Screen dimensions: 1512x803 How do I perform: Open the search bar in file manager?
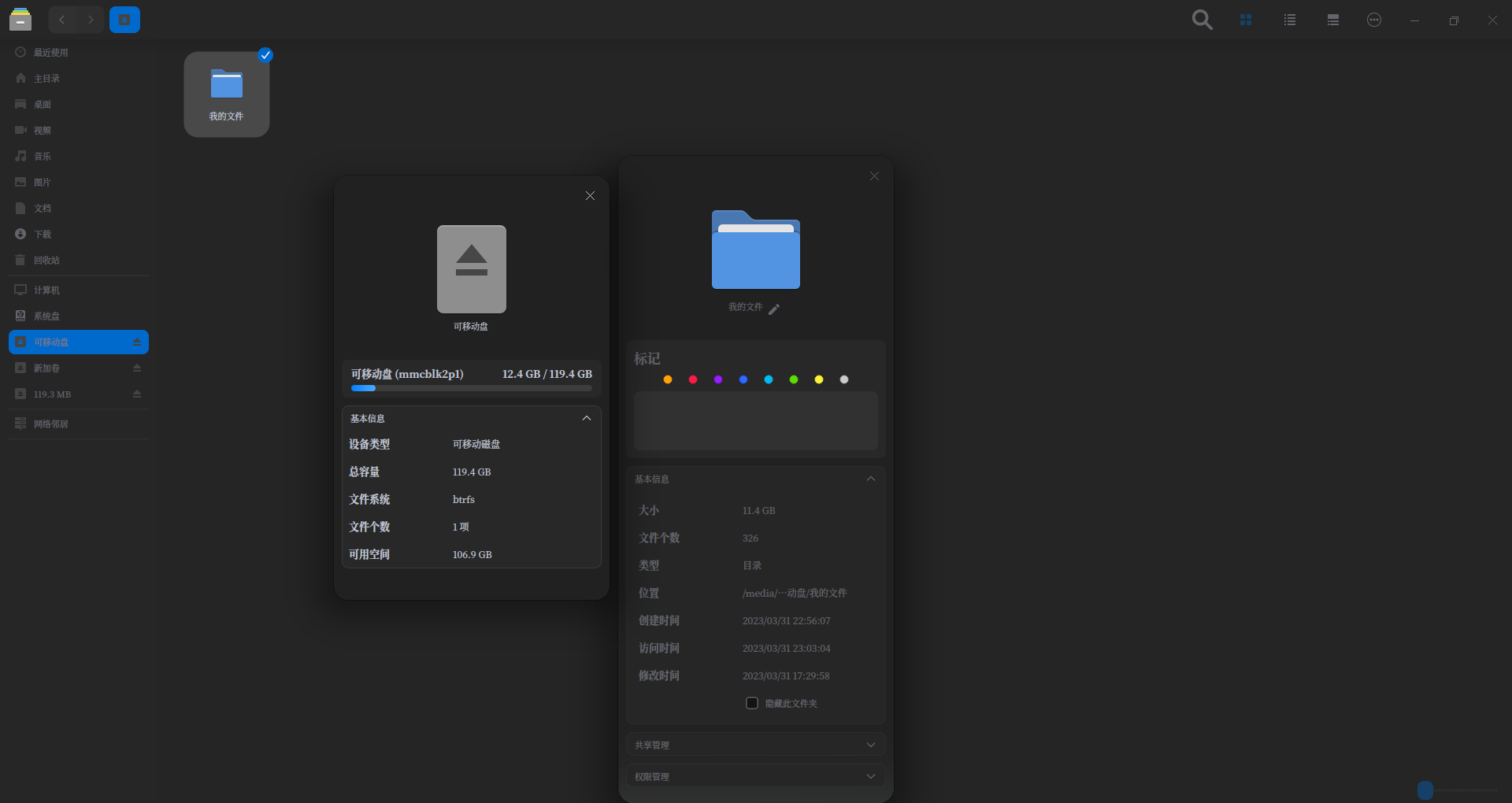(1201, 20)
